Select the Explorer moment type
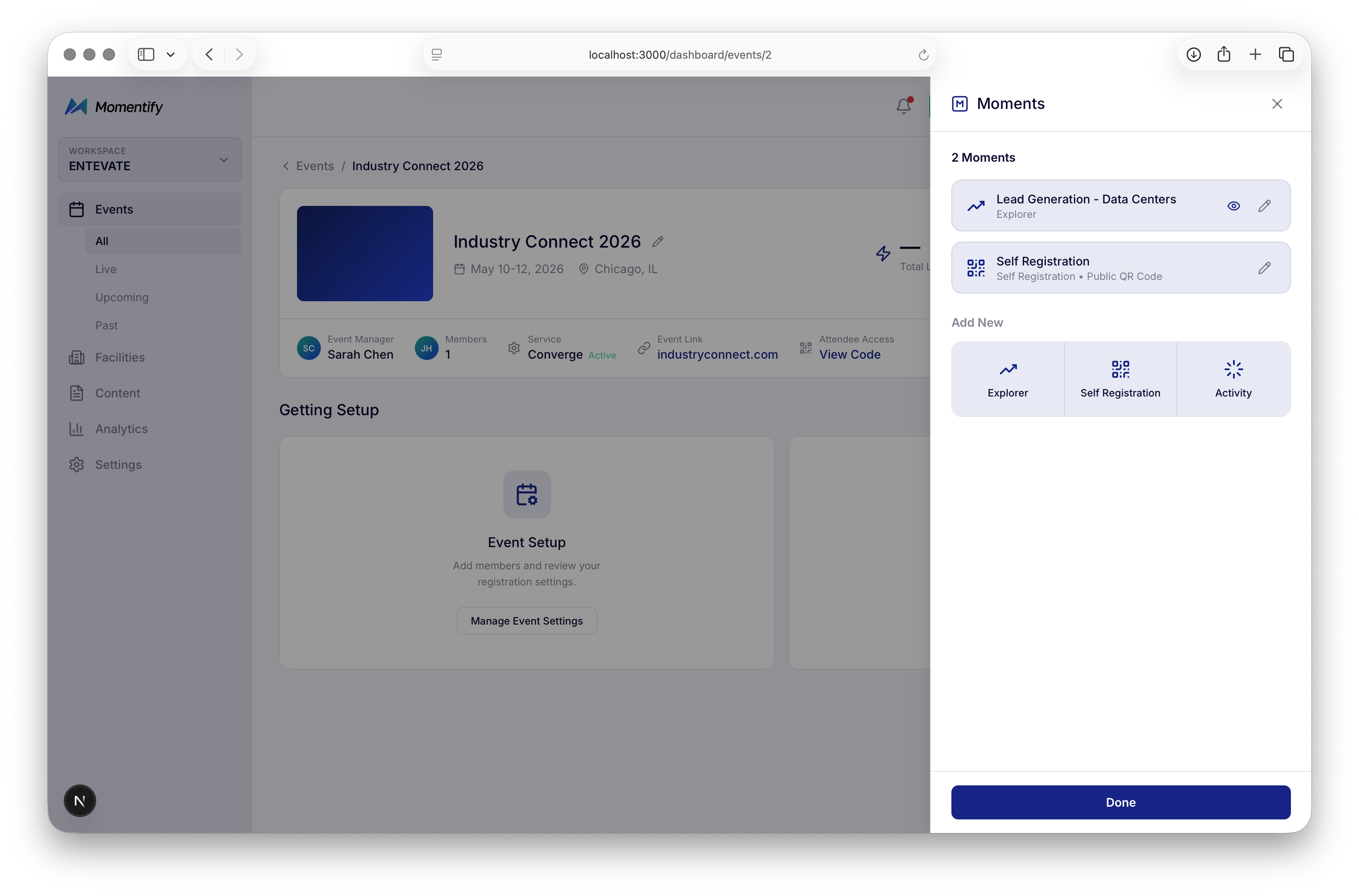Screen dimensions: 1359x896 [1008, 379]
